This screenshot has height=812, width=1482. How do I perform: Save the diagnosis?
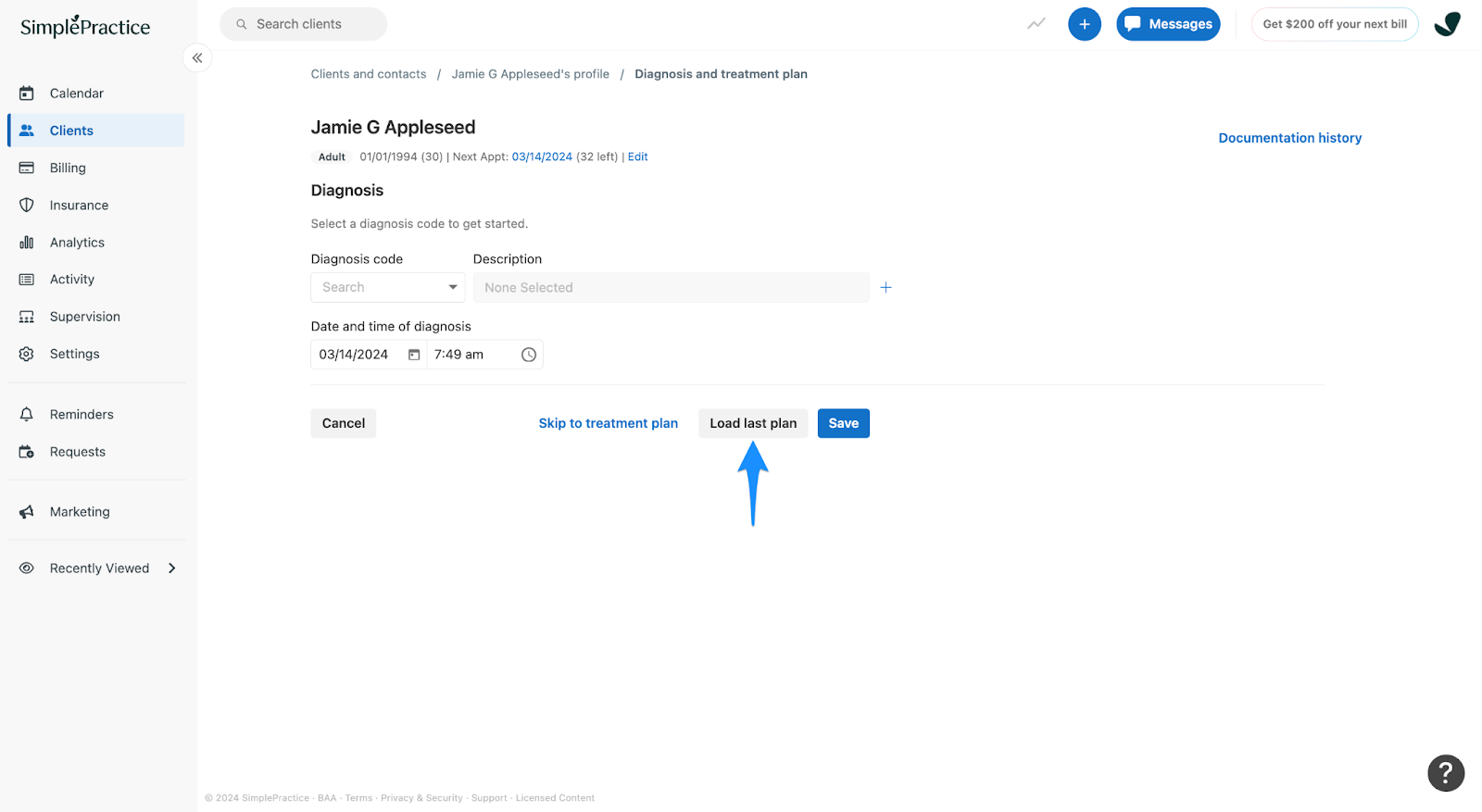(844, 423)
